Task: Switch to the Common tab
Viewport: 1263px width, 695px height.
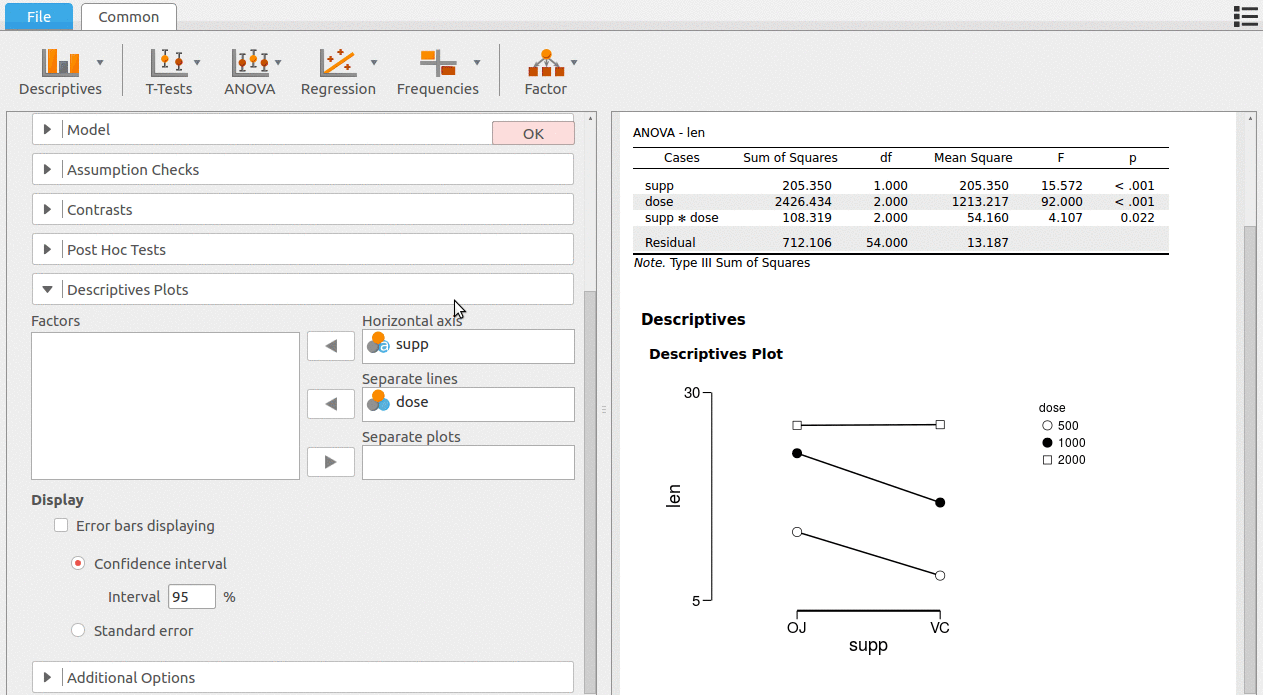Action: [129, 16]
